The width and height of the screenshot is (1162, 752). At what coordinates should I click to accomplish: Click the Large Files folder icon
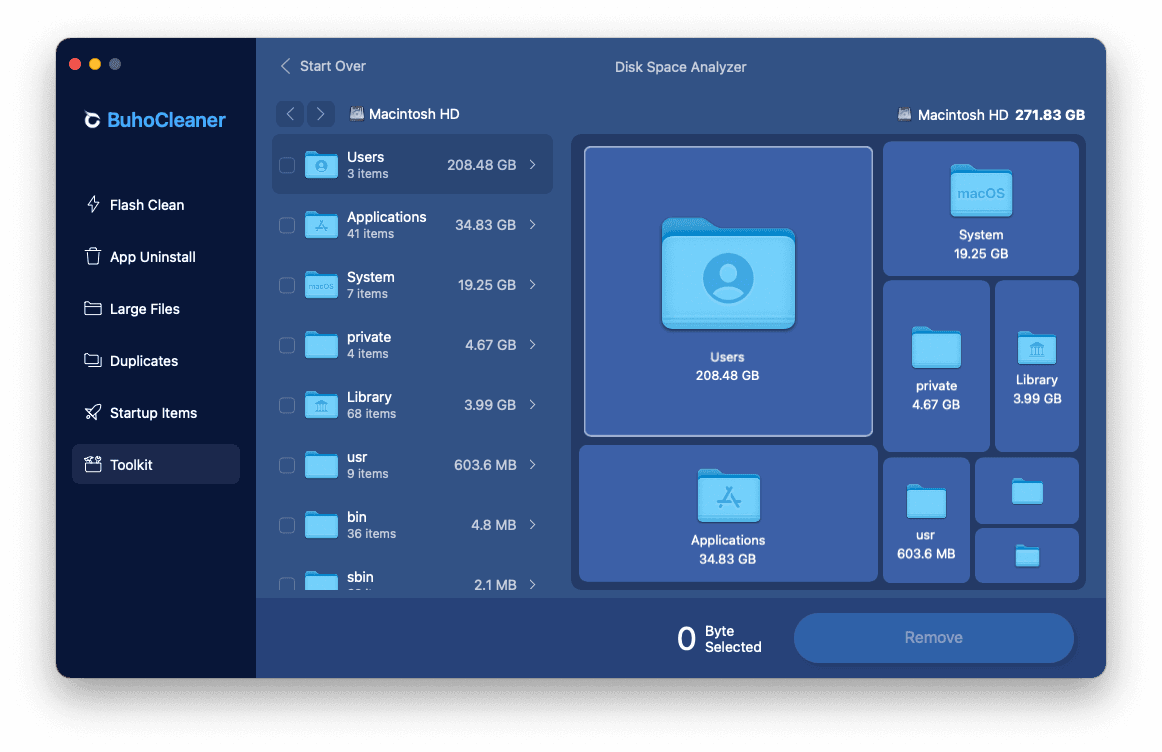pyautogui.click(x=93, y=309)
